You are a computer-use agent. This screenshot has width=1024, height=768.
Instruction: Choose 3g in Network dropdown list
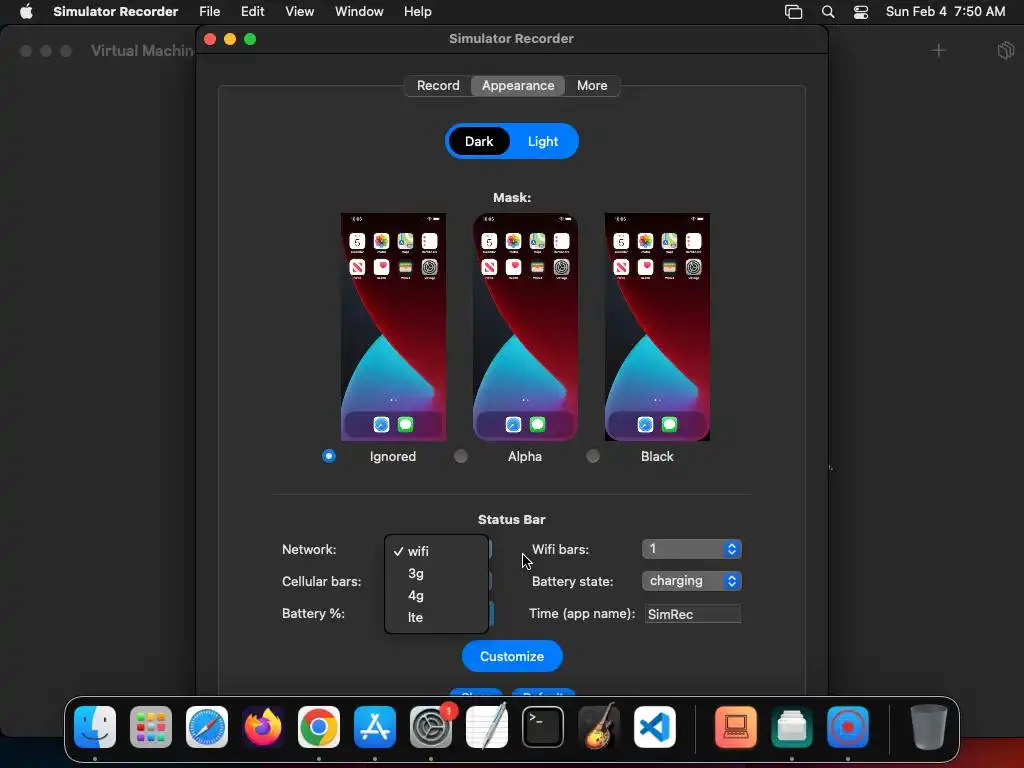coord(436,573)
